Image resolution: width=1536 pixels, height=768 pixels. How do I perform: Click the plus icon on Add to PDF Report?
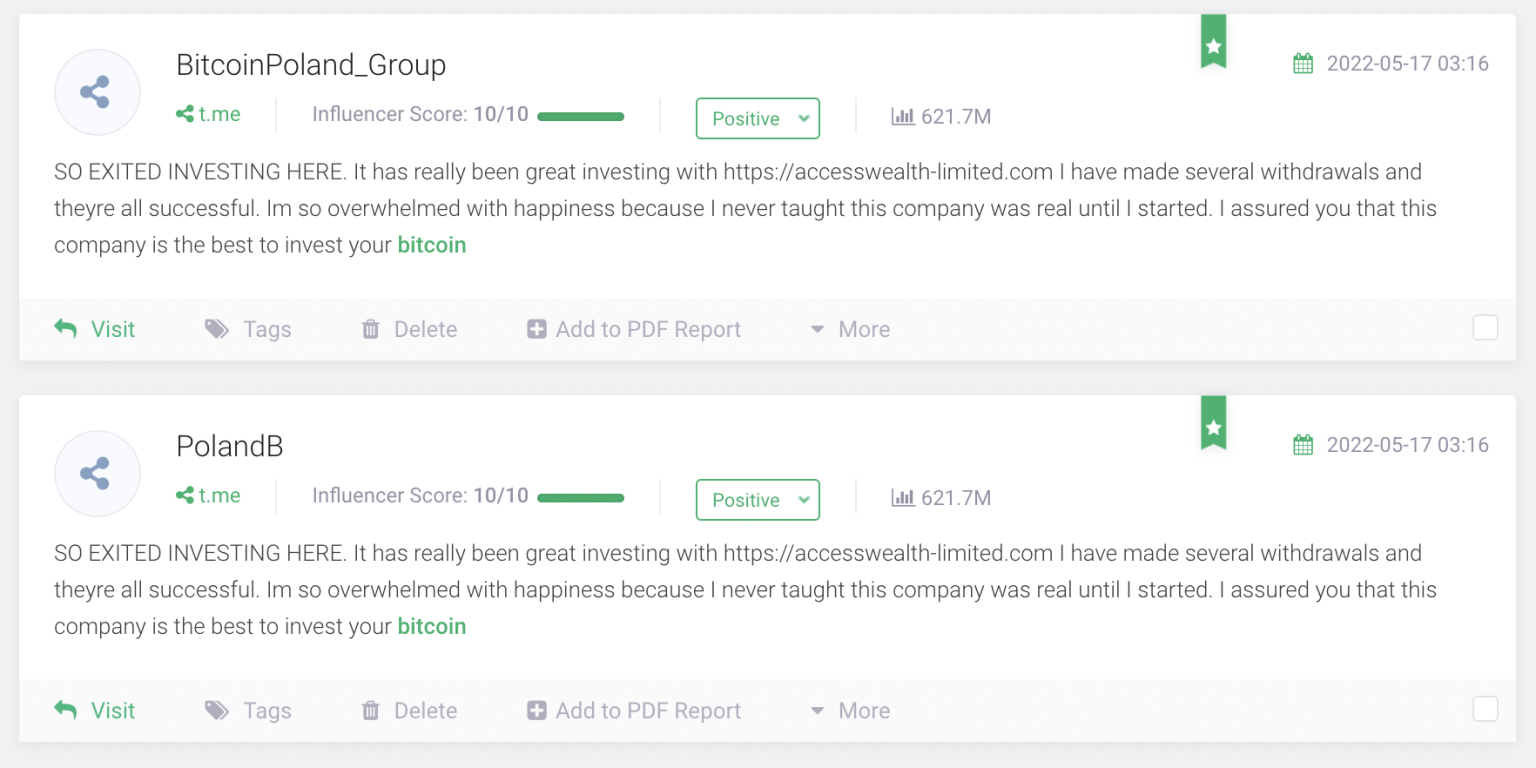tap(536, 328)
